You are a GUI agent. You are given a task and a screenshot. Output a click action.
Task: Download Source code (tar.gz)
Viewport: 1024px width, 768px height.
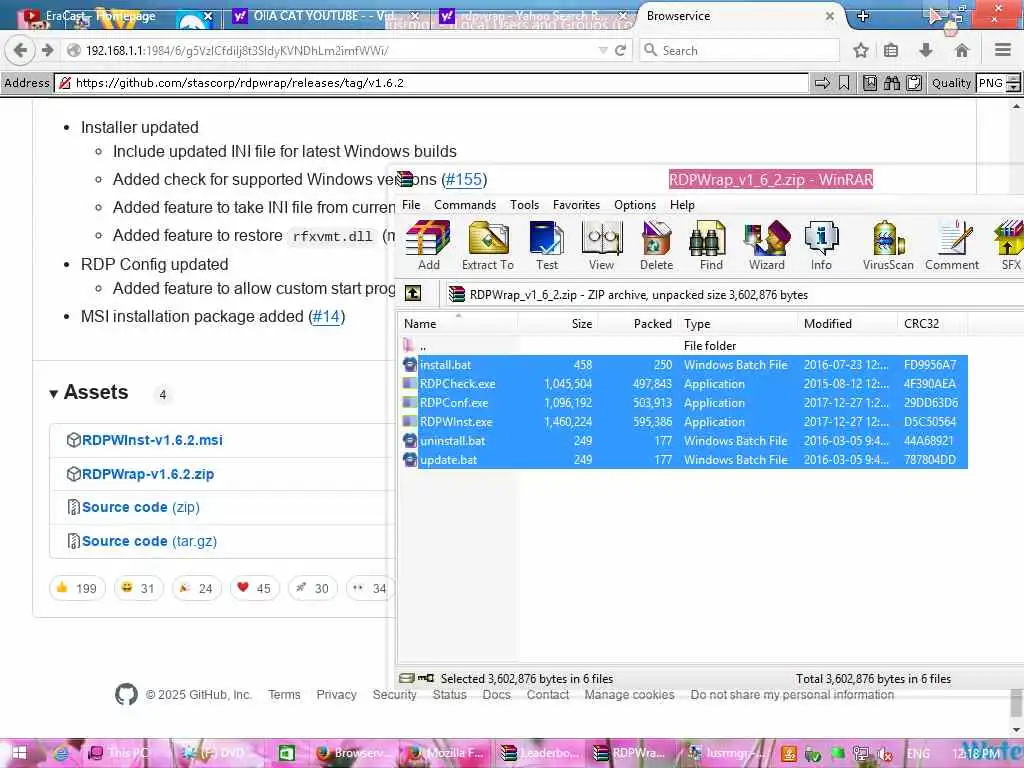coord(149,541)
